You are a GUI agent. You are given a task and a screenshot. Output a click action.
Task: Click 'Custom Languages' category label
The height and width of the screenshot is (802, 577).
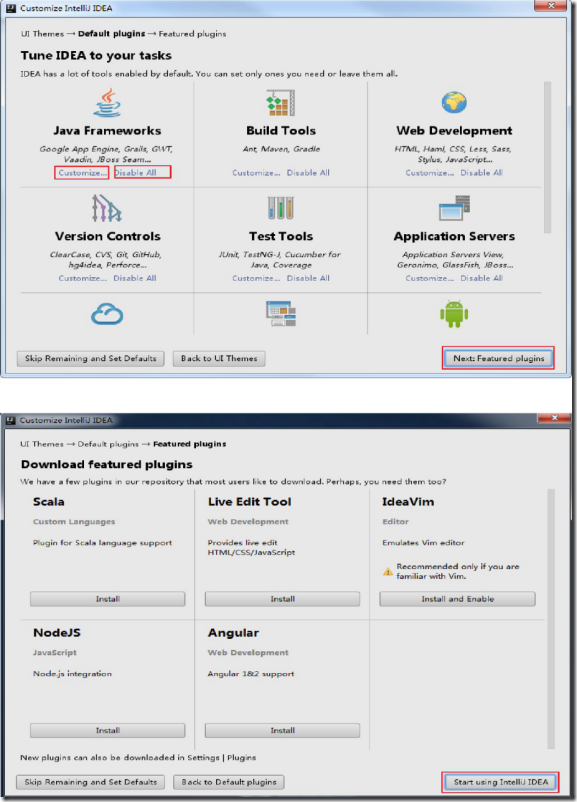(x=74, y=522)
